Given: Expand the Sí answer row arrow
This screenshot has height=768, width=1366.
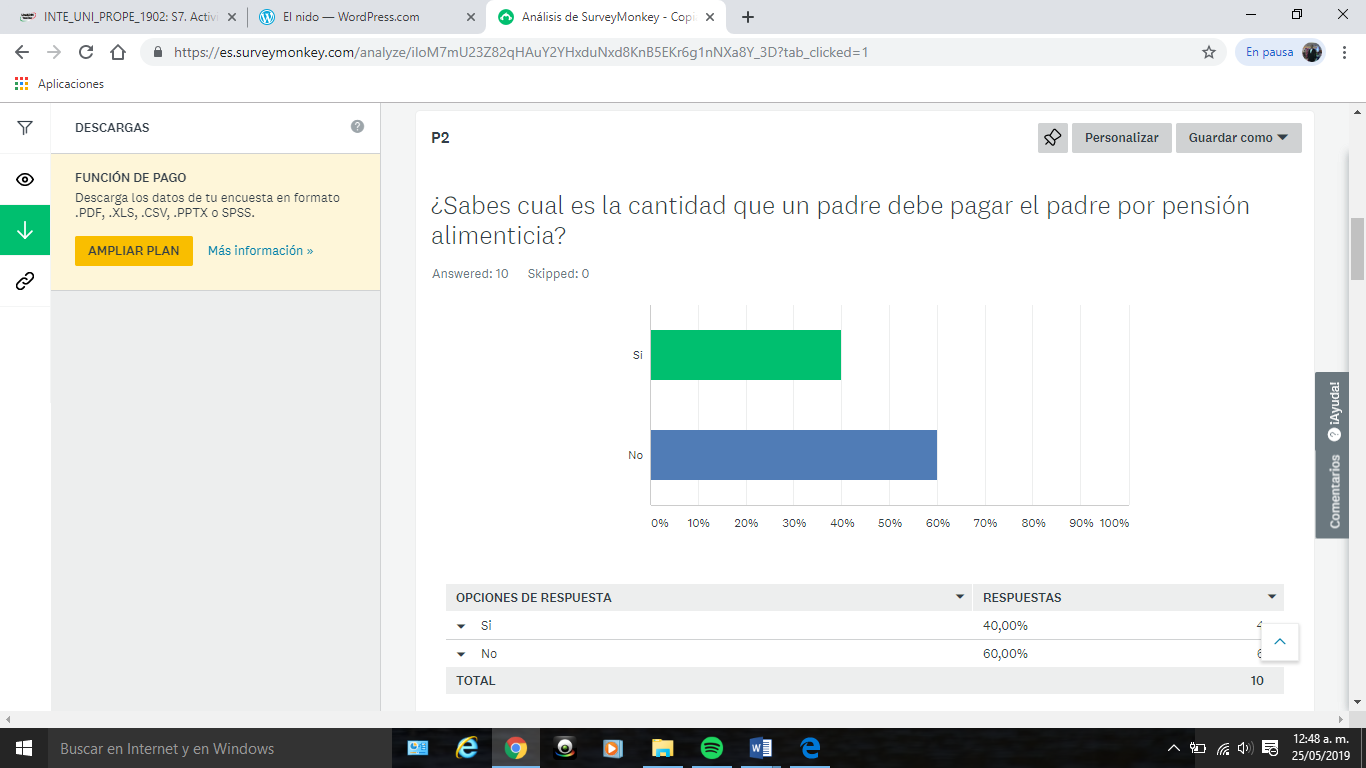Looking at the screenshot, I should [461, 626].
